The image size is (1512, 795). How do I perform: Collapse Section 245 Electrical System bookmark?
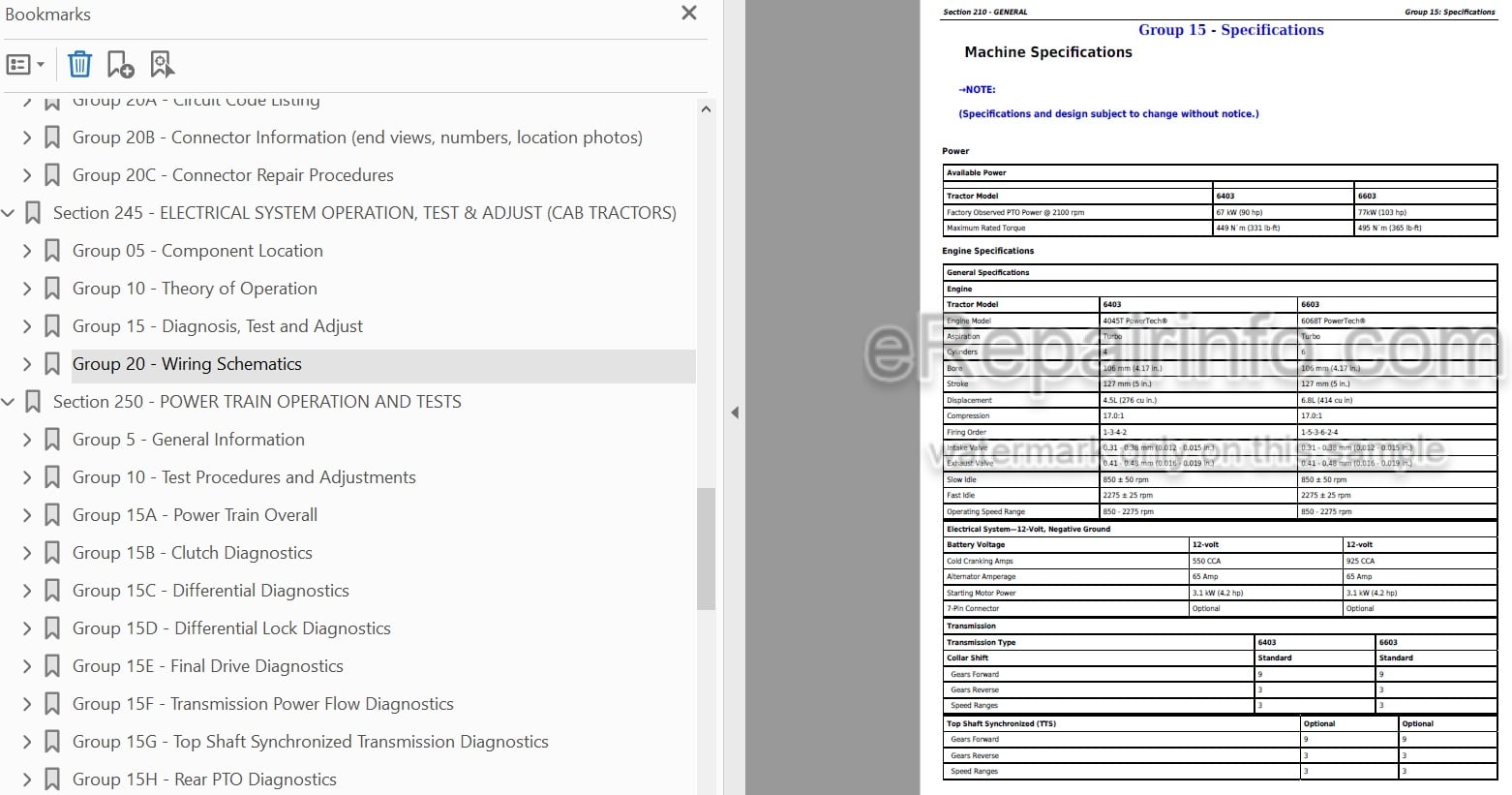point(8,213)
